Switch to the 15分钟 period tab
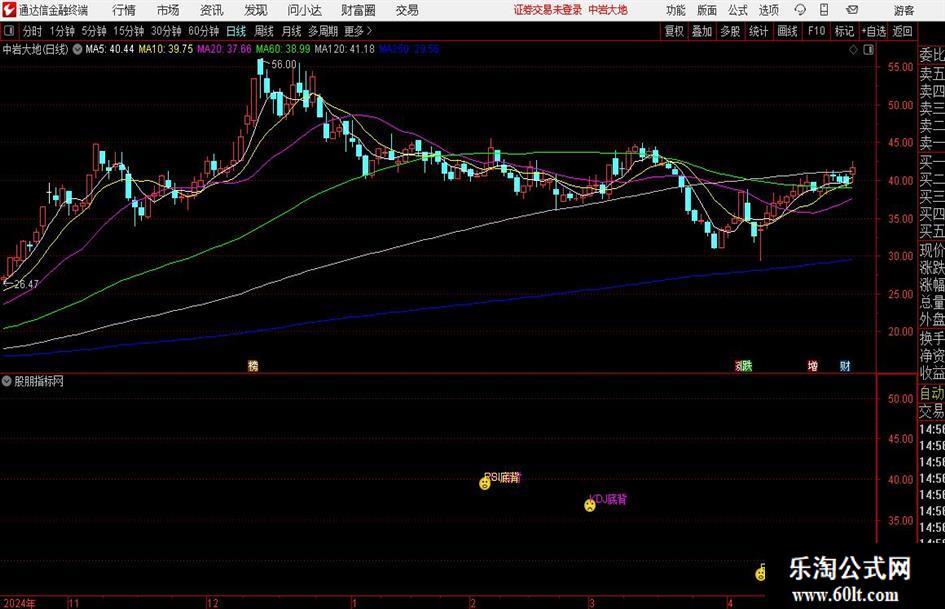 pyautogui.click(x=128, y=31)
